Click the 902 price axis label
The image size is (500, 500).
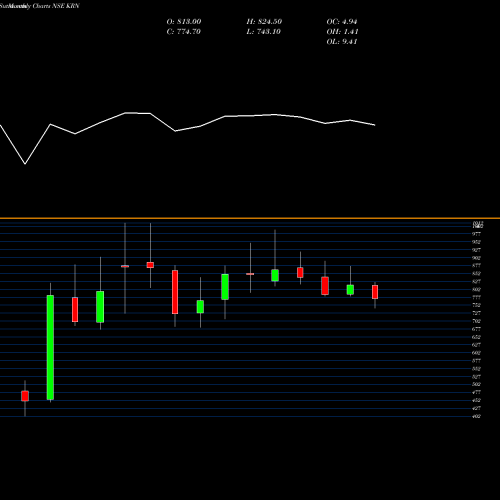476,258
